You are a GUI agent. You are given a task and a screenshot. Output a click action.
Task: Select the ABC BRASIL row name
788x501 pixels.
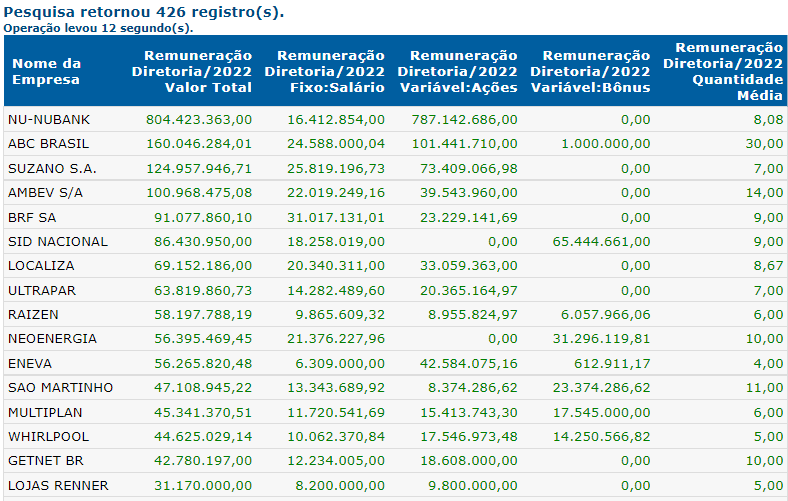click(44, 144)
